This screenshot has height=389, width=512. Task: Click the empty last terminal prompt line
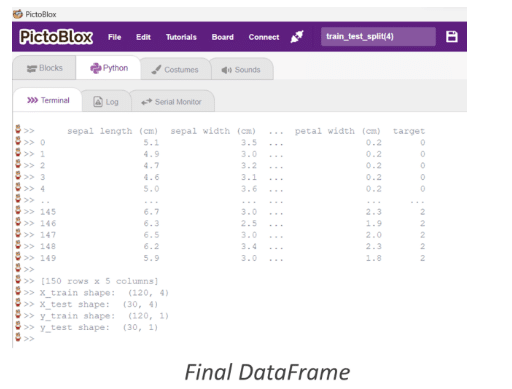tap(25, 338)
